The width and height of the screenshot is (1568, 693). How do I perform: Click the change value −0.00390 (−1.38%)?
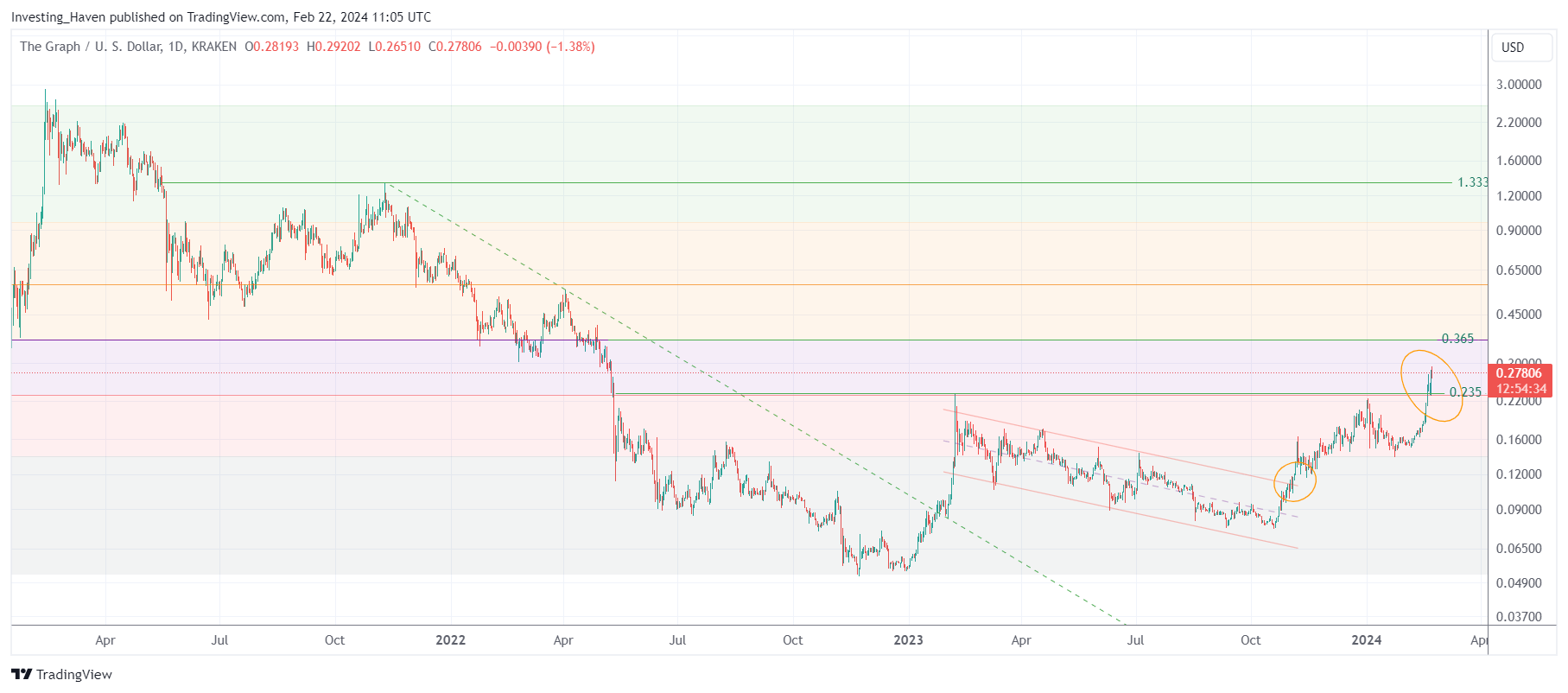pos(543,47)
